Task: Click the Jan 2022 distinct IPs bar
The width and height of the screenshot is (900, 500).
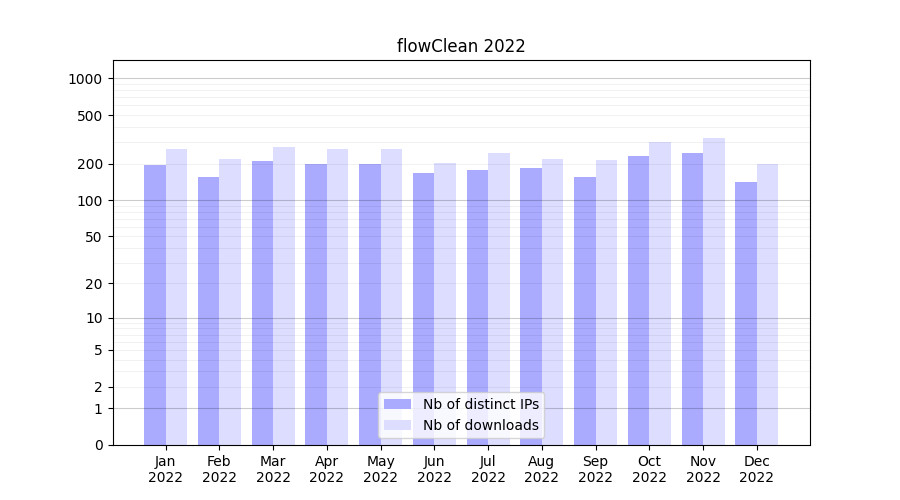Action: pos(155,305)
